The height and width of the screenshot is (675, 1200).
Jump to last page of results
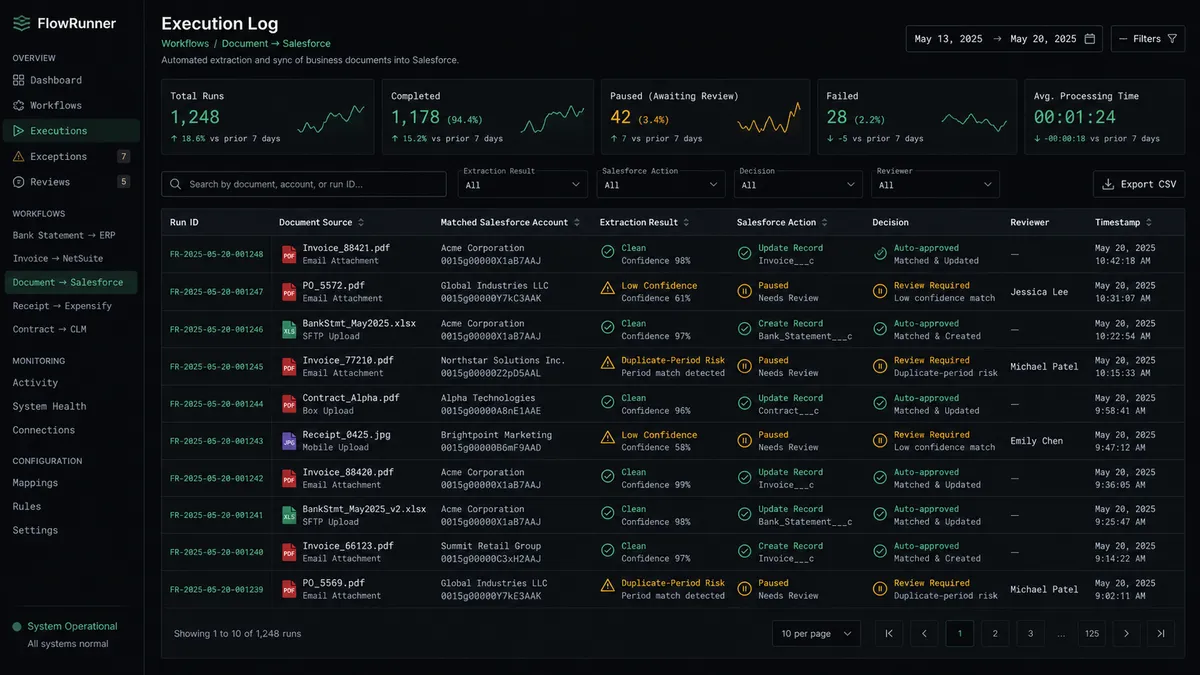point(1161,633)
